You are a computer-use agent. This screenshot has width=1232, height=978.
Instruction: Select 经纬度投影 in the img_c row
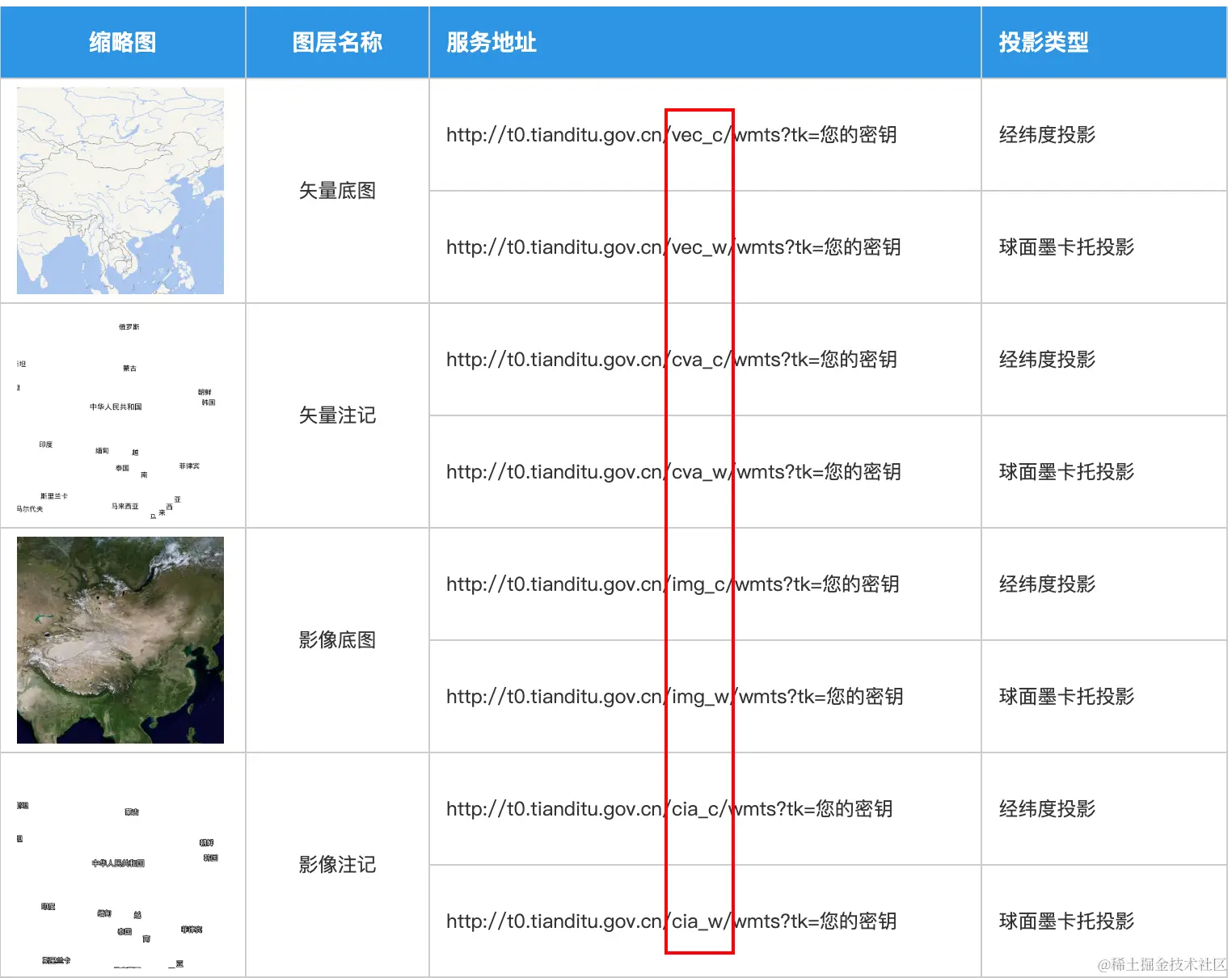[x=1047, y=584]
